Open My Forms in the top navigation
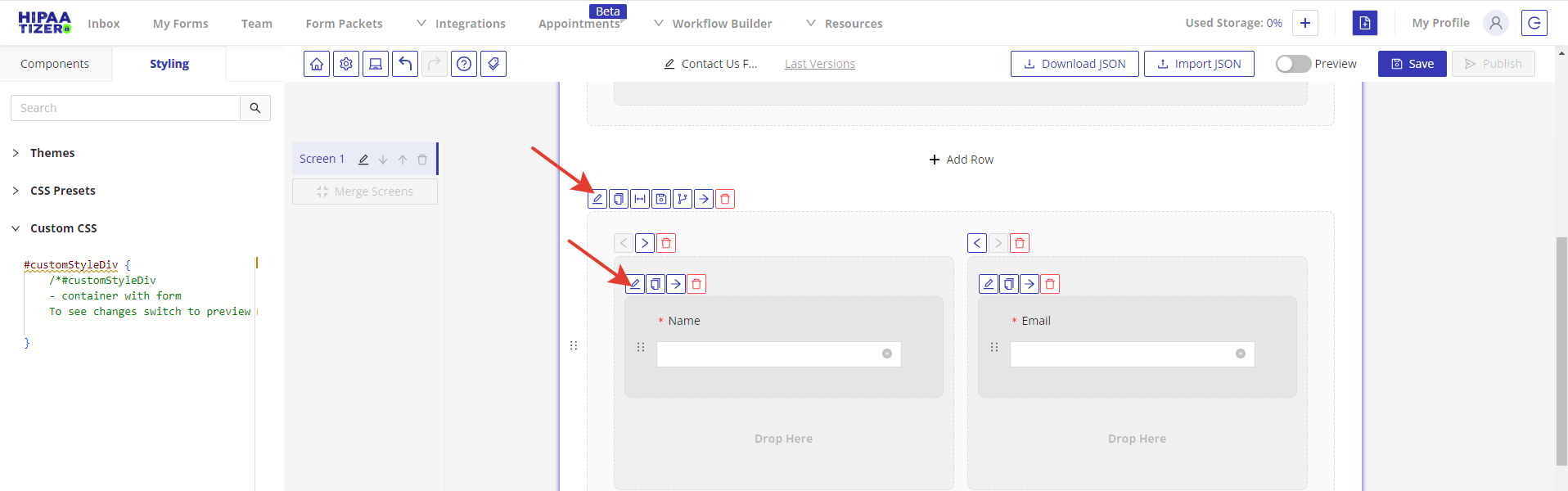This screenshot has height=491, width=1568. (180, 24)
